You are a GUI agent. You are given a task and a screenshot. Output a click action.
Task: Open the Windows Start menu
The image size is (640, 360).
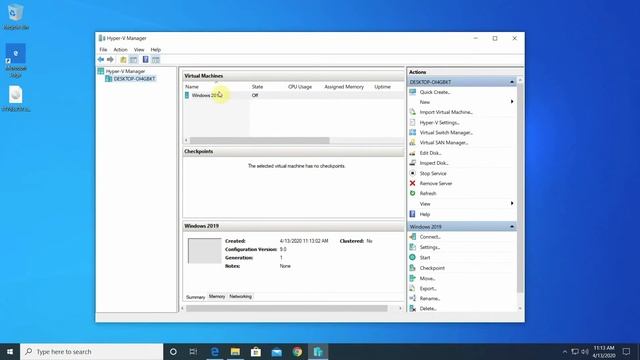10,351
